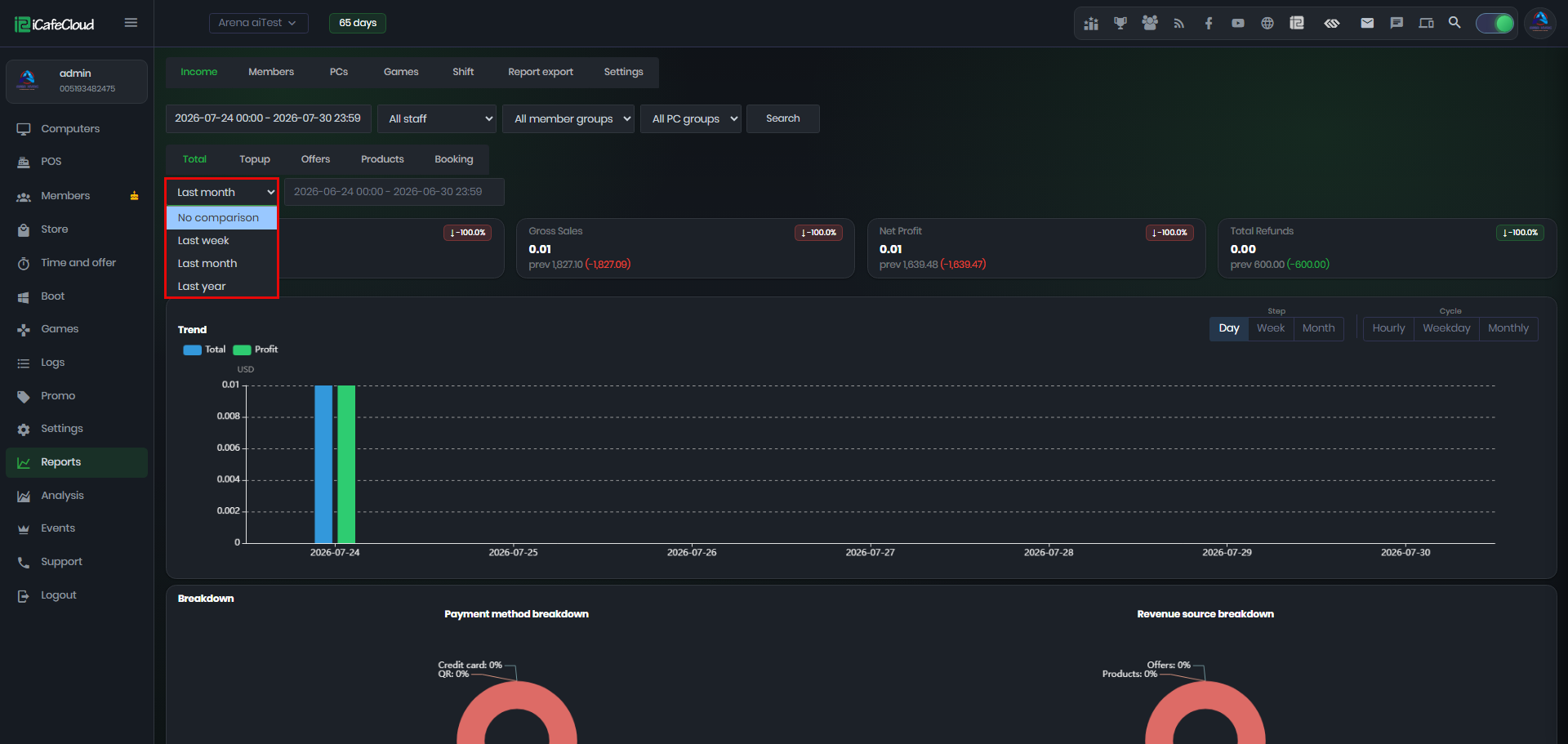
Task: Click the RSS feed icon
Action: pyautogui.click(x=1179, y=24)
